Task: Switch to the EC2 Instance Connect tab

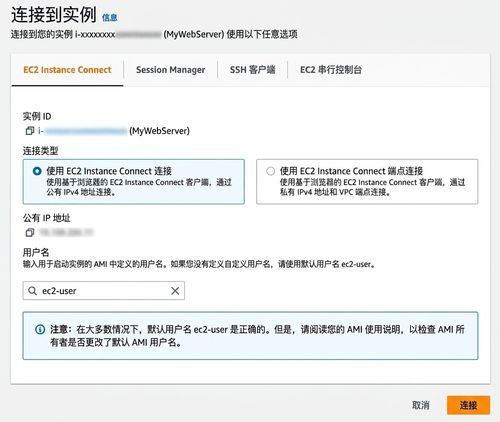Action: [x=67, y=70]
